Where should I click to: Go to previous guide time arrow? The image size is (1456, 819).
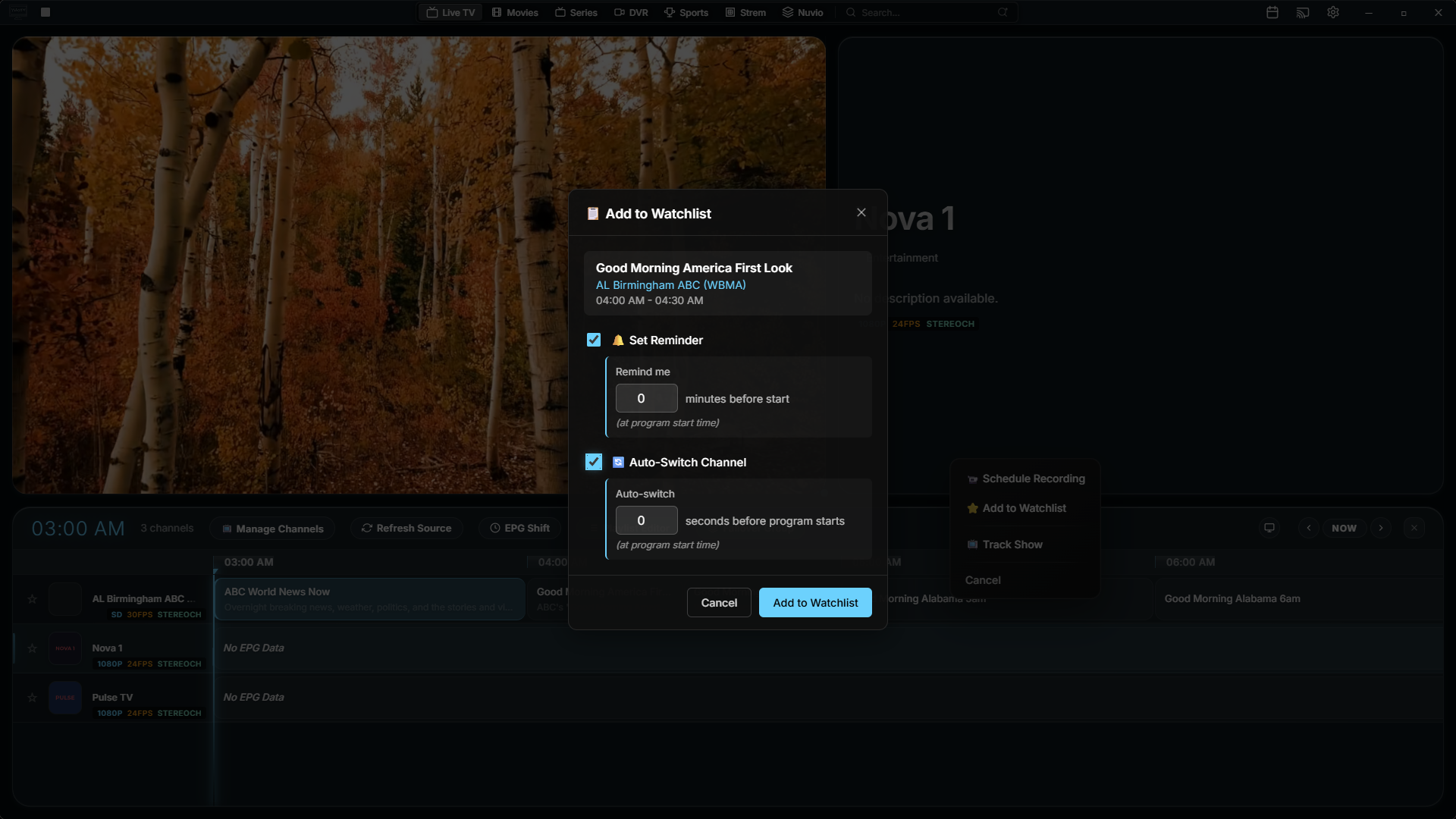pyautogui.click(x=1308, y=529)
